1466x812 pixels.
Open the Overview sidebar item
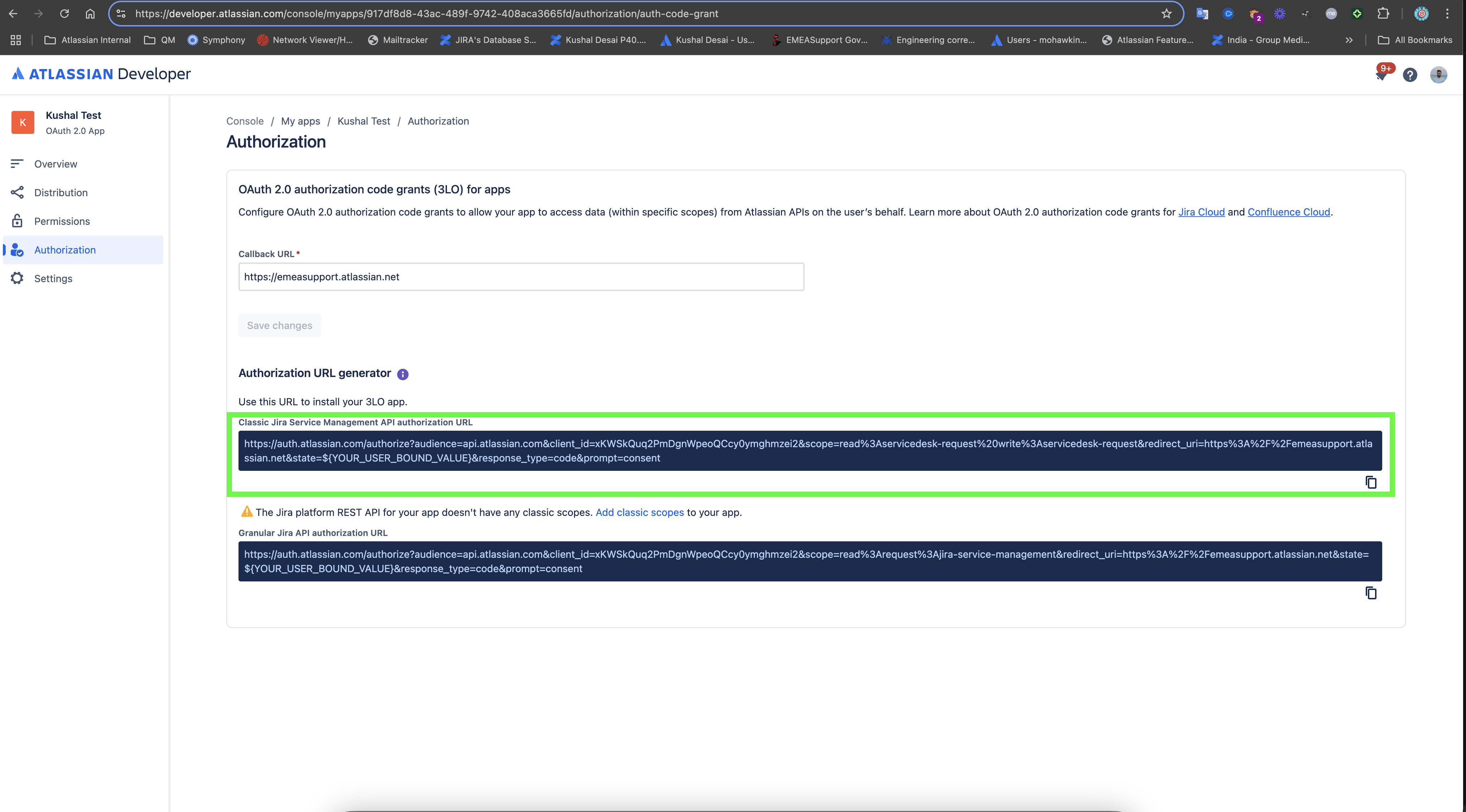point(55,164)
